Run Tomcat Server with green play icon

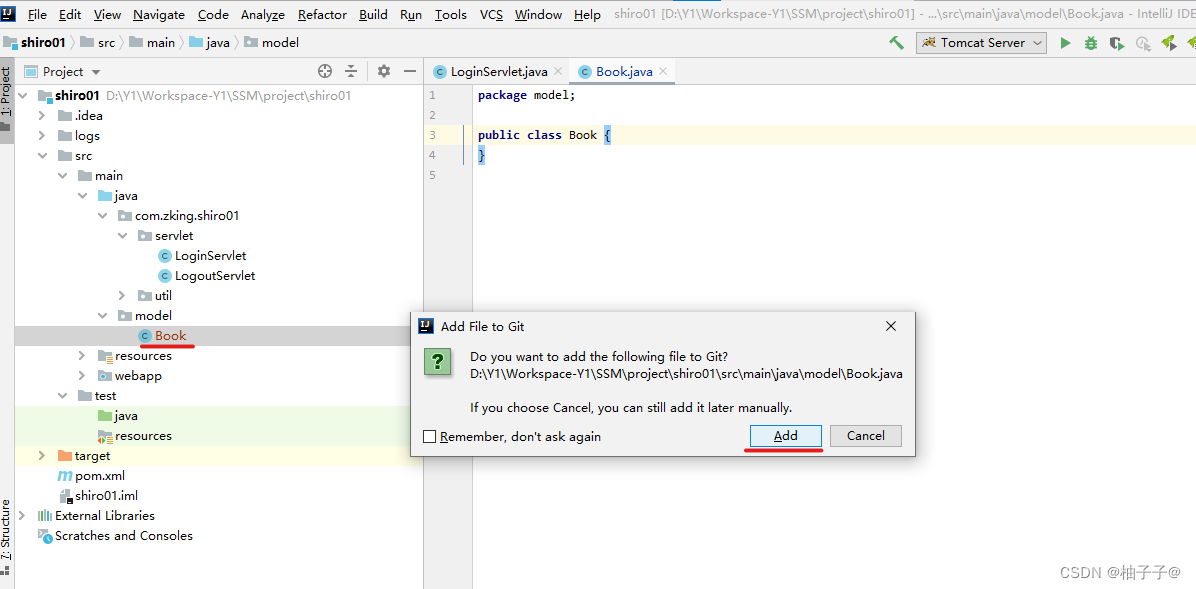[1066, 43]
